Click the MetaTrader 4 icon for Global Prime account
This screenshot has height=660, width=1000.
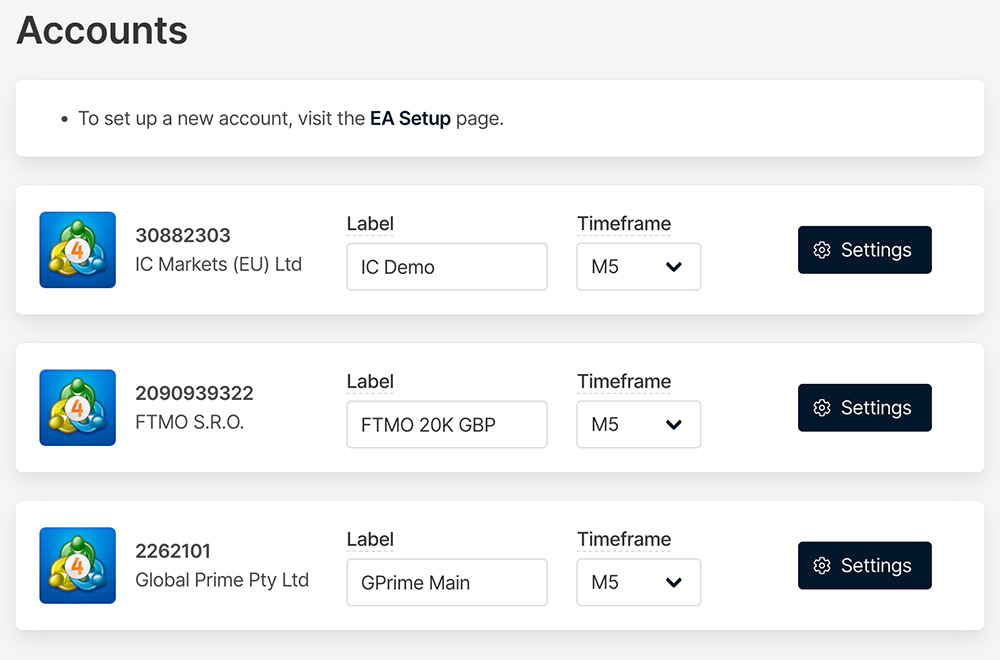point(78,566)
